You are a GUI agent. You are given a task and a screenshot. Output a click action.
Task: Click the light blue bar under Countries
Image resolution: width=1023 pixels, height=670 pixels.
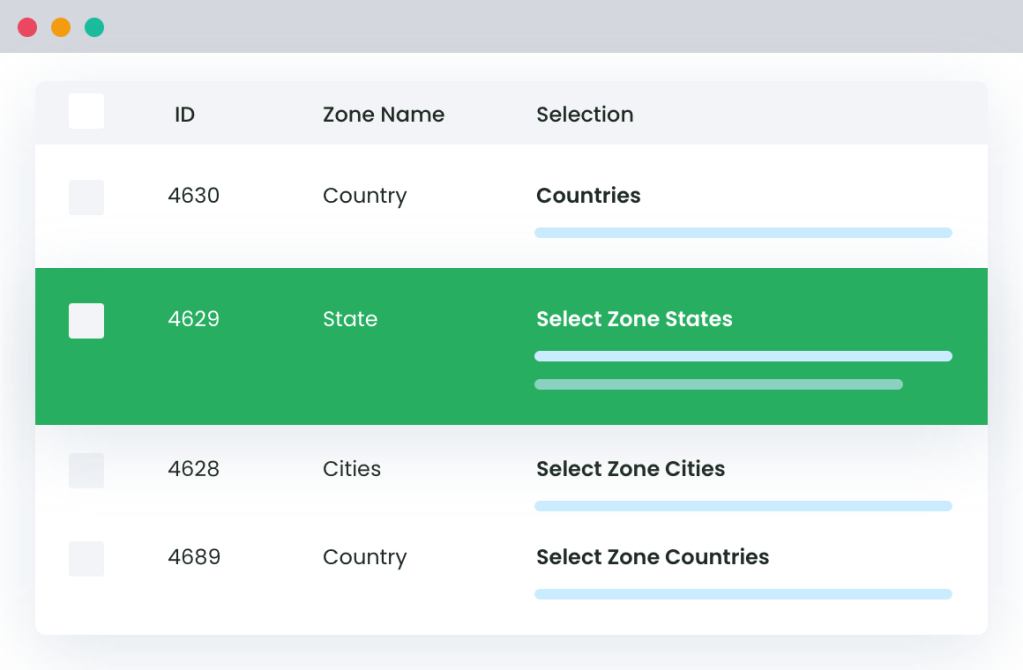point(743,233)
